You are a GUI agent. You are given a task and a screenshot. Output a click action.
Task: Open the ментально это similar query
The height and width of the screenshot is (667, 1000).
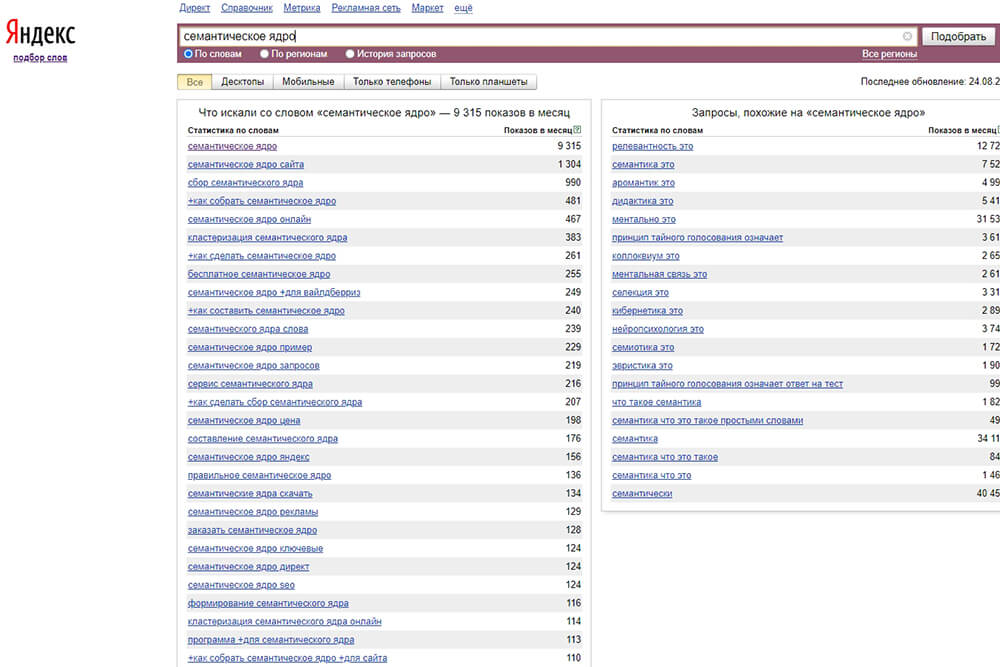point(644,219)
